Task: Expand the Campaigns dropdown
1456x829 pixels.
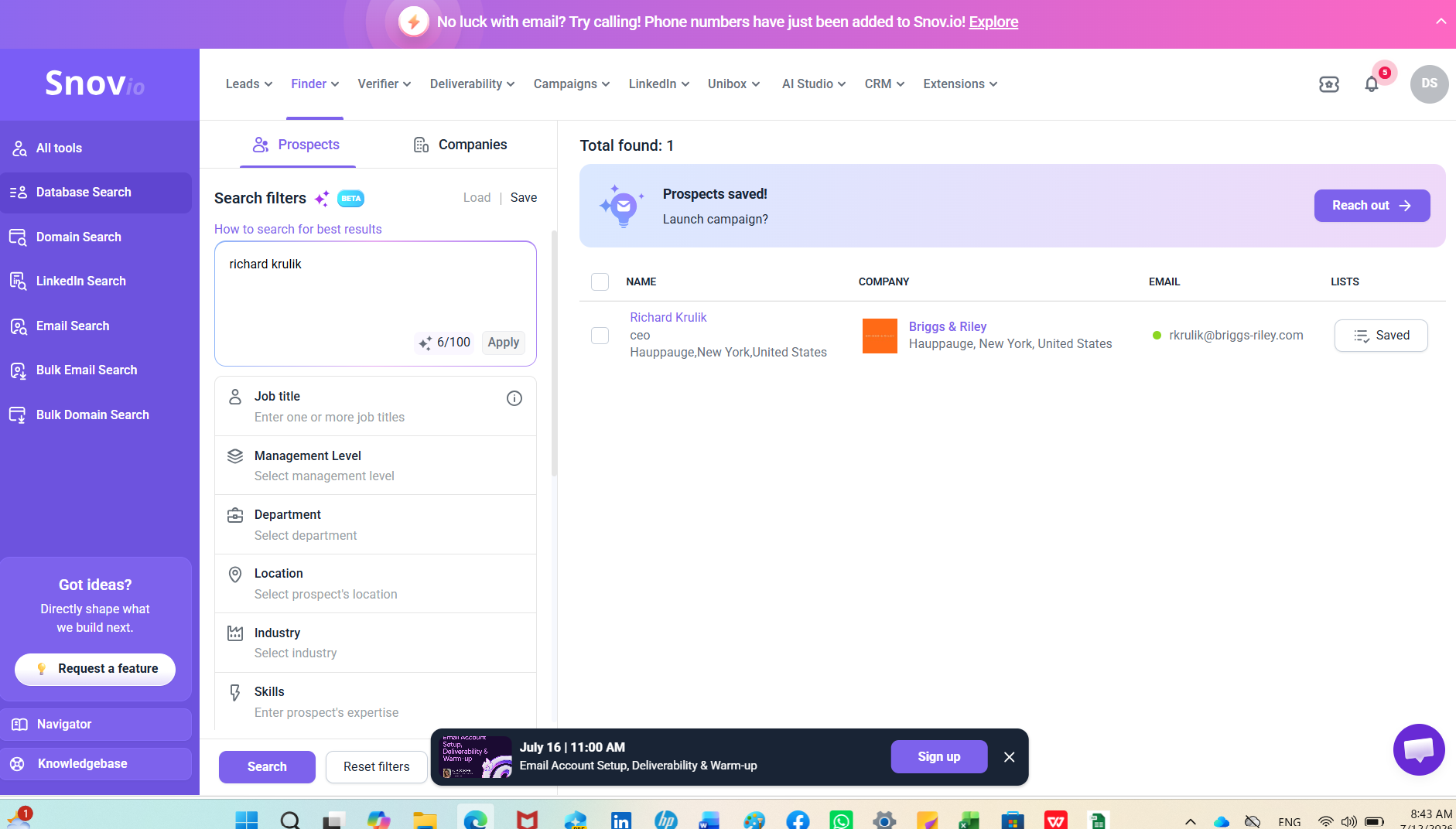Action: click(572, 84)
